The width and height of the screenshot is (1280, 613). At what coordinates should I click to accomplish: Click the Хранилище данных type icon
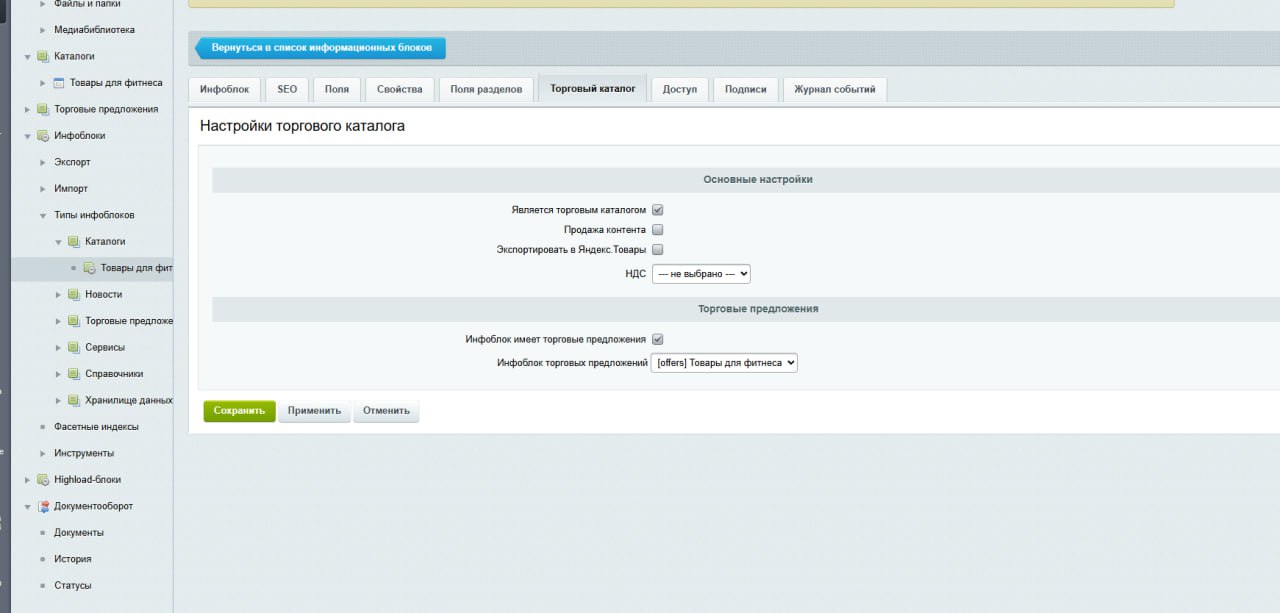pyautogui.click(x=73, y=401)
